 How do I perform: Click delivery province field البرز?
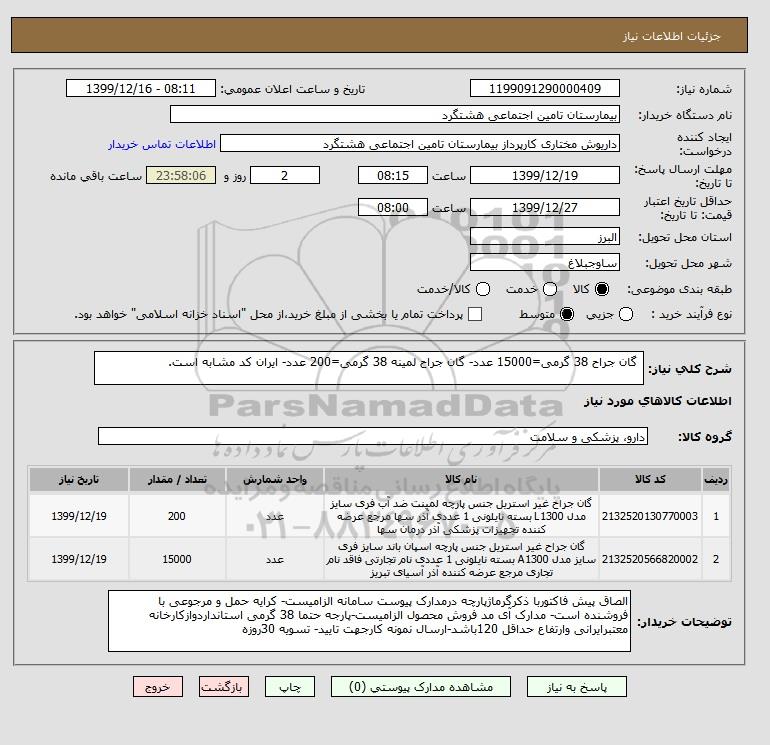click(545, 237)
